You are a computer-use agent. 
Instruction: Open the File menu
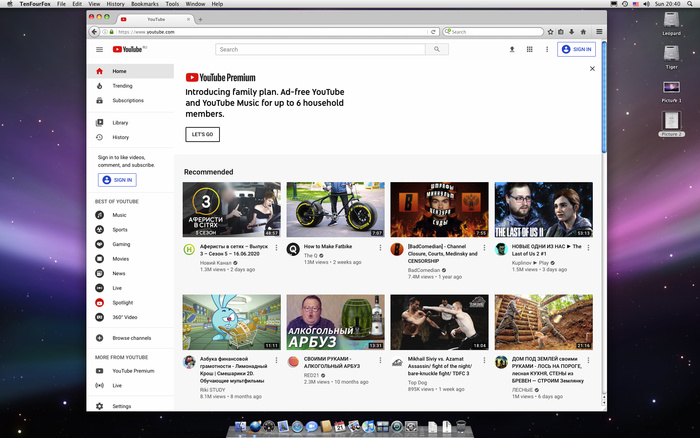click(x=61, y=4)
